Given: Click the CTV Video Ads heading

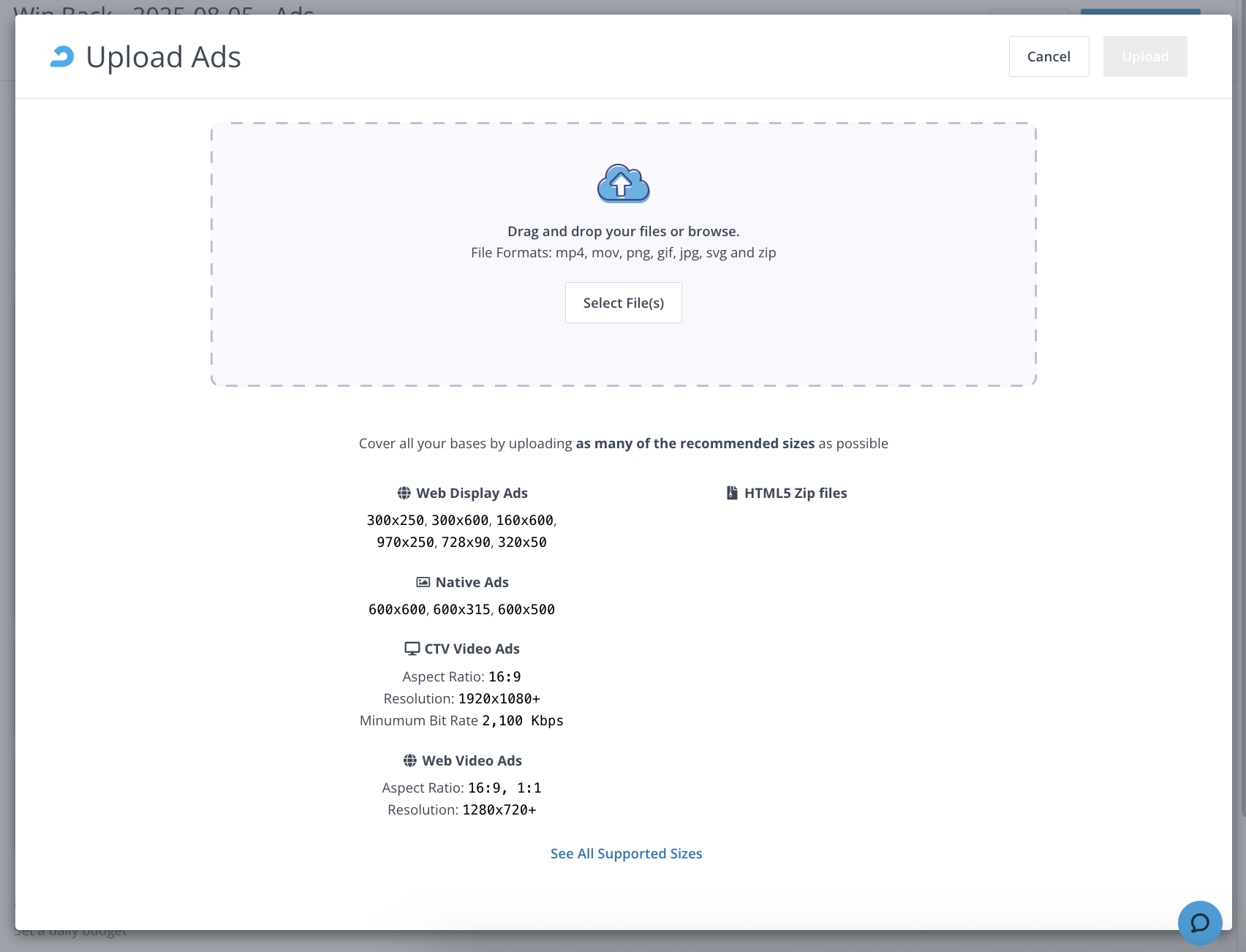Looking at the screenshot, I should tap(472, 649).
